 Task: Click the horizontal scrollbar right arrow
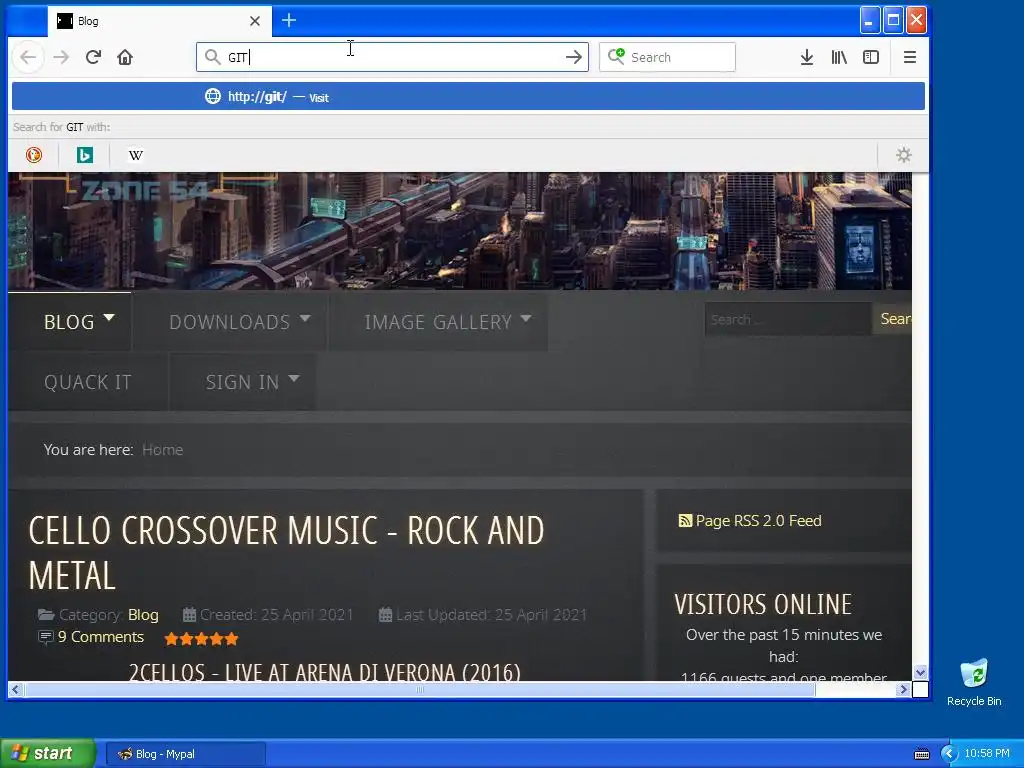[x=904, y=690]
